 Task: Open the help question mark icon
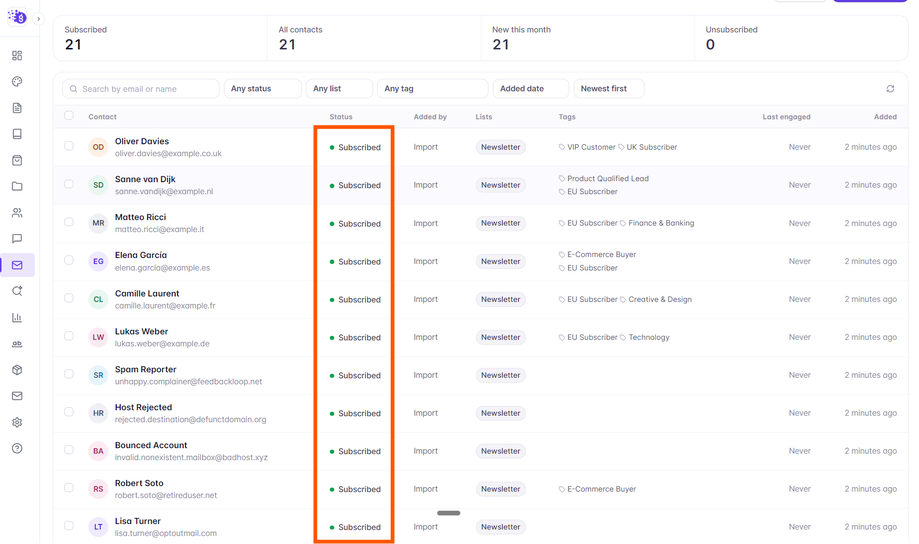(17, 448)
